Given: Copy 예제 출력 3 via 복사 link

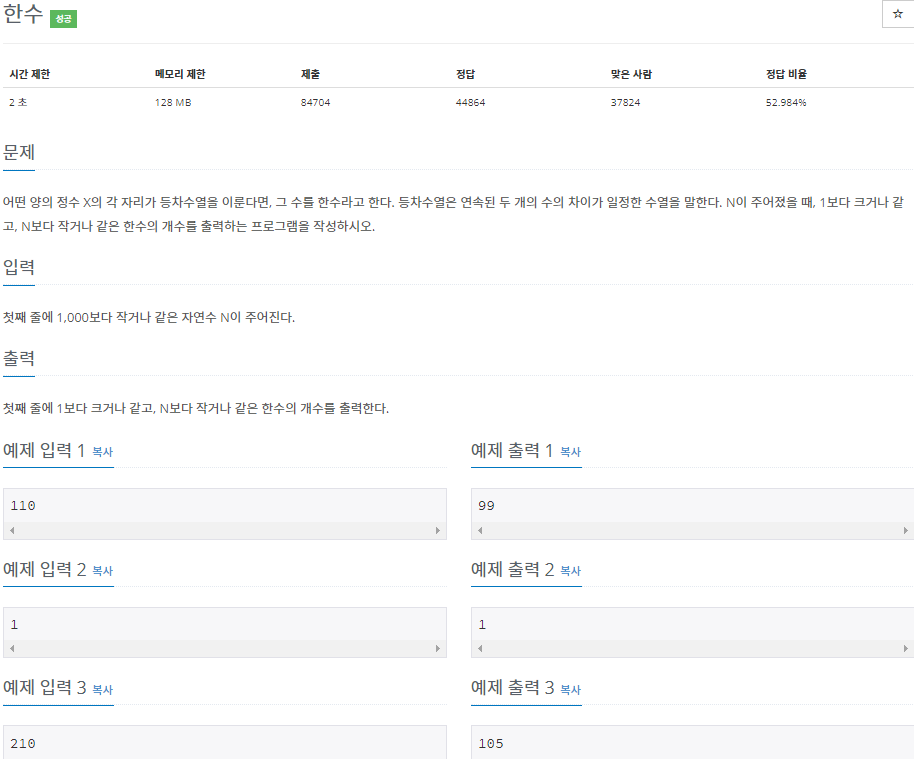Looking at the screenshot, I should coord(571,690).
